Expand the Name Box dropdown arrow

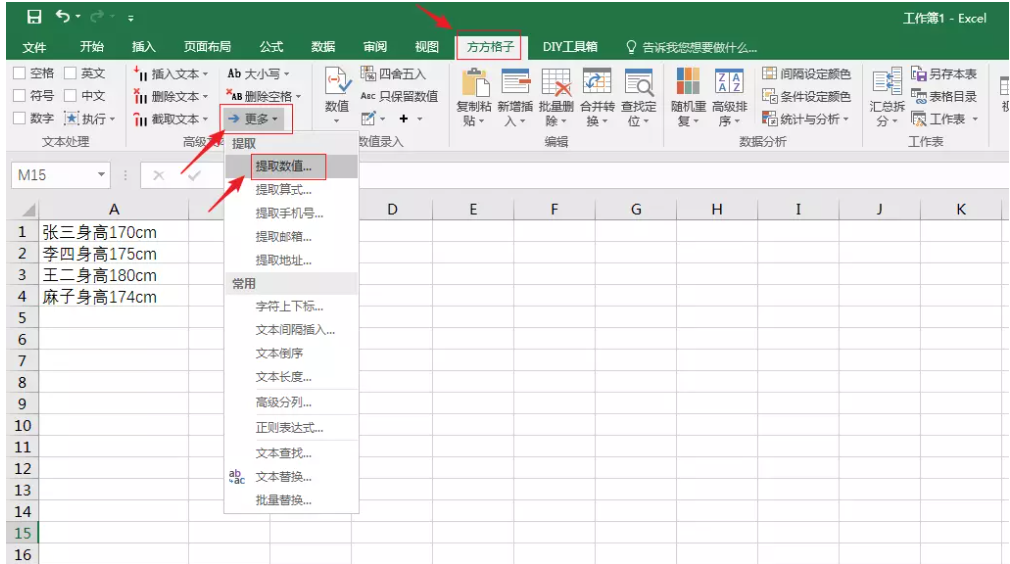(101, 176)
